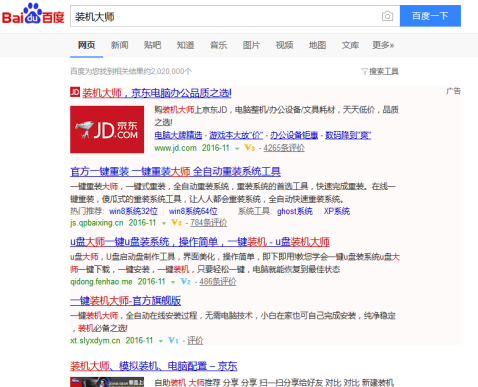Expand dropdown arrow after xt.slyxdym.cn 2016-11
This screenshot has width=478, height=387.
coord(161,341)
